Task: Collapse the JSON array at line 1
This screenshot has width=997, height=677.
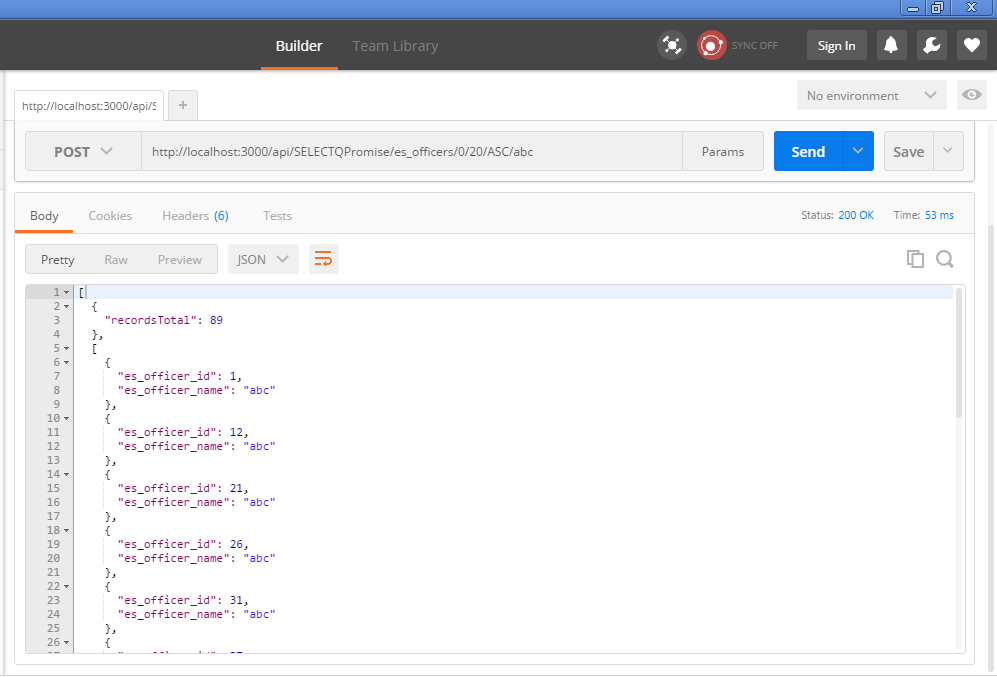Action: click(67, 292)
